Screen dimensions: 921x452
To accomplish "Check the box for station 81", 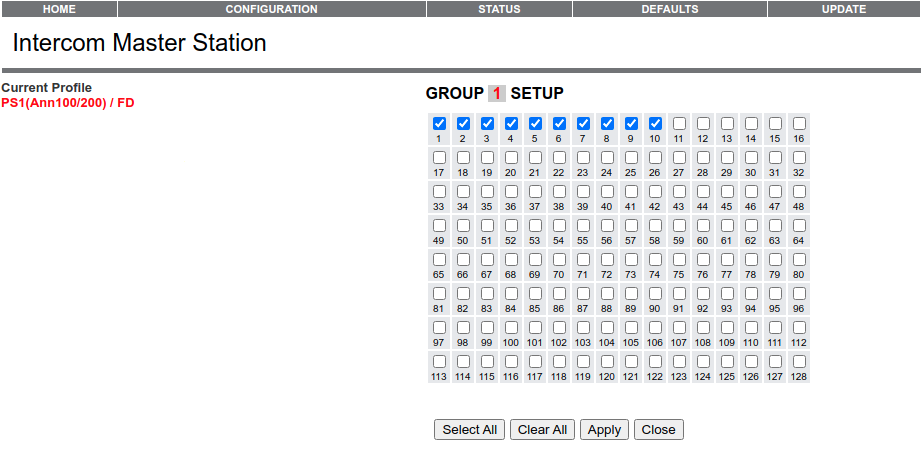I will (x=439, y=294).
